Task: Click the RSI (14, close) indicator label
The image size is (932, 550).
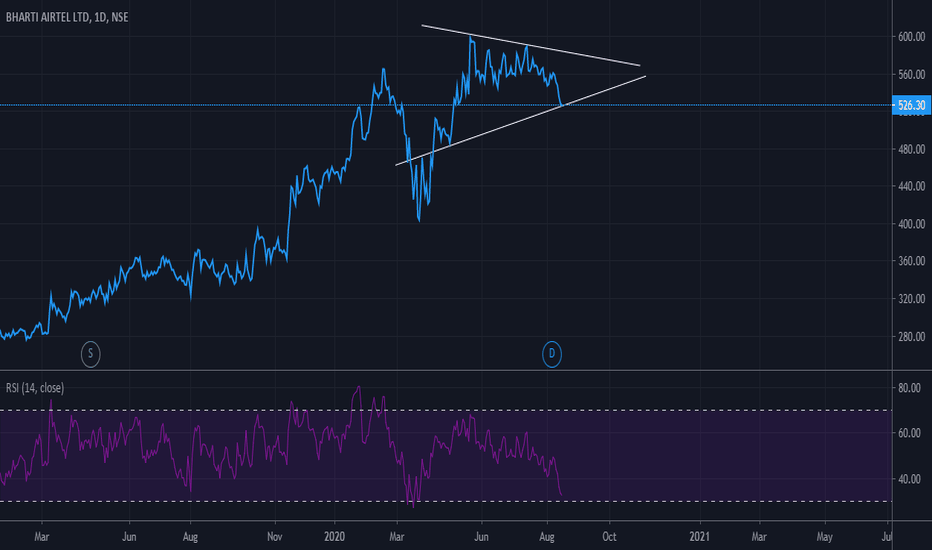Action: (x=35, y=388)
